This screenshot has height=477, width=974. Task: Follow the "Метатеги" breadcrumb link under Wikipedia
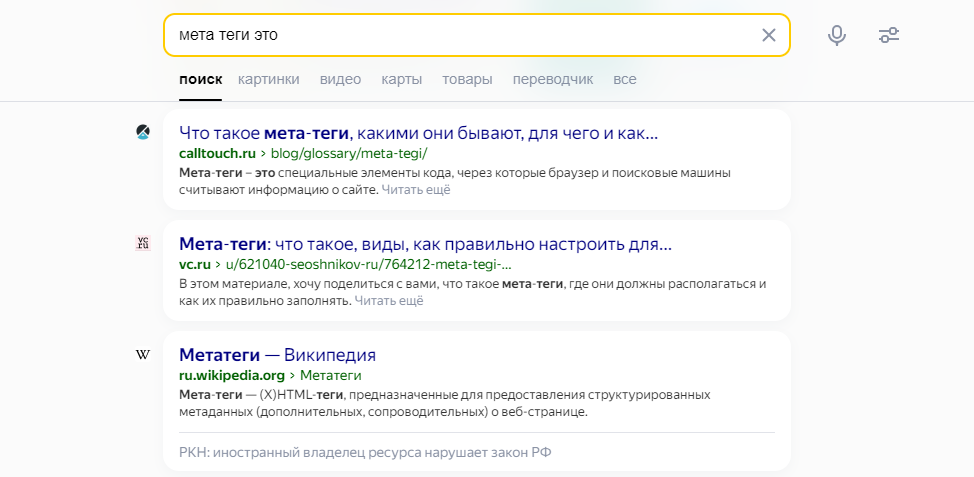click(330, 376)
